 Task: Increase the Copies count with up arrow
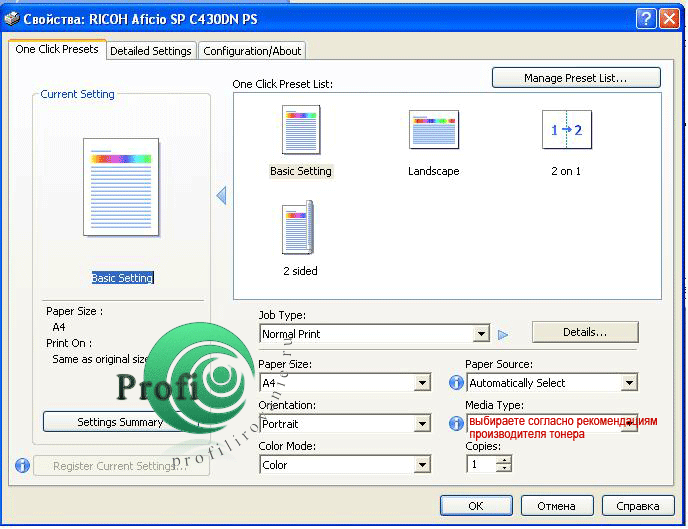tap(503, 460)
